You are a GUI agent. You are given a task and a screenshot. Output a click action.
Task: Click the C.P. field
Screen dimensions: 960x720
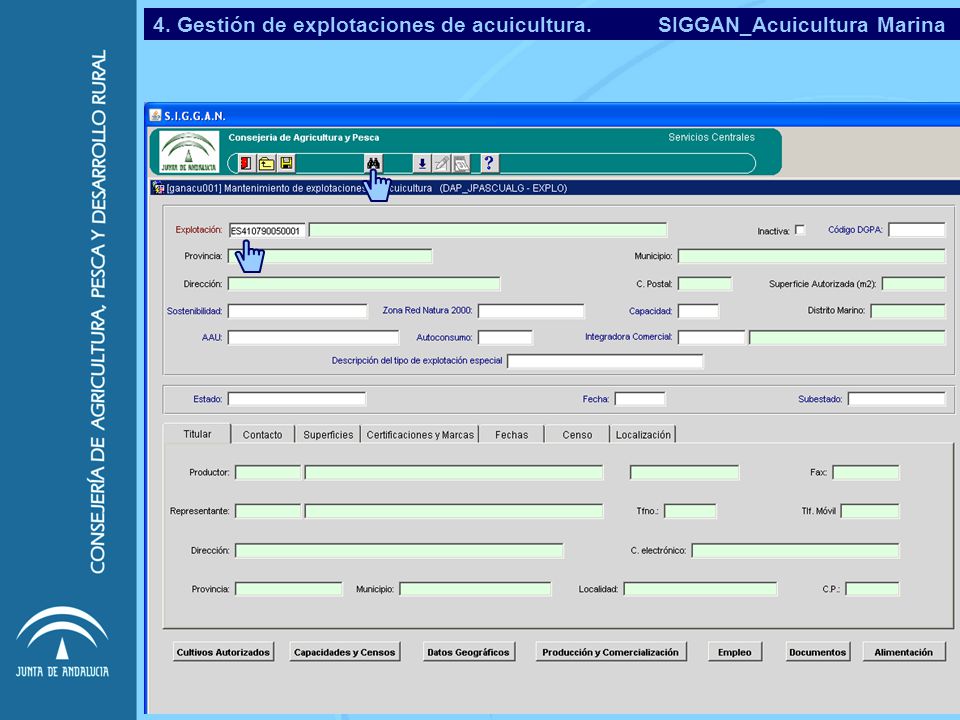click(x=872, y=589)
